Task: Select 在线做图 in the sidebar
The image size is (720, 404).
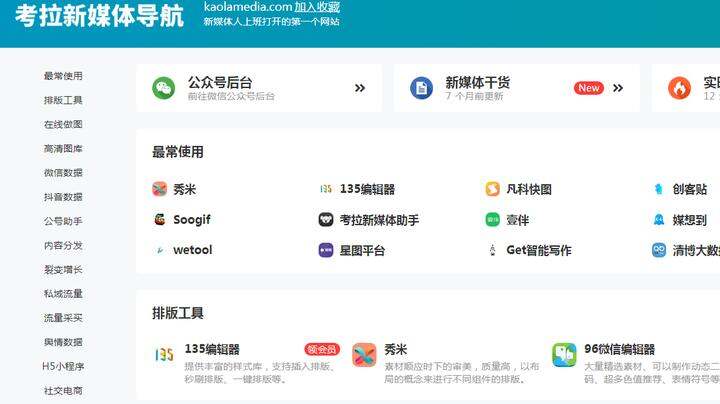Action: pyautogui.click(x=63, y=124)
